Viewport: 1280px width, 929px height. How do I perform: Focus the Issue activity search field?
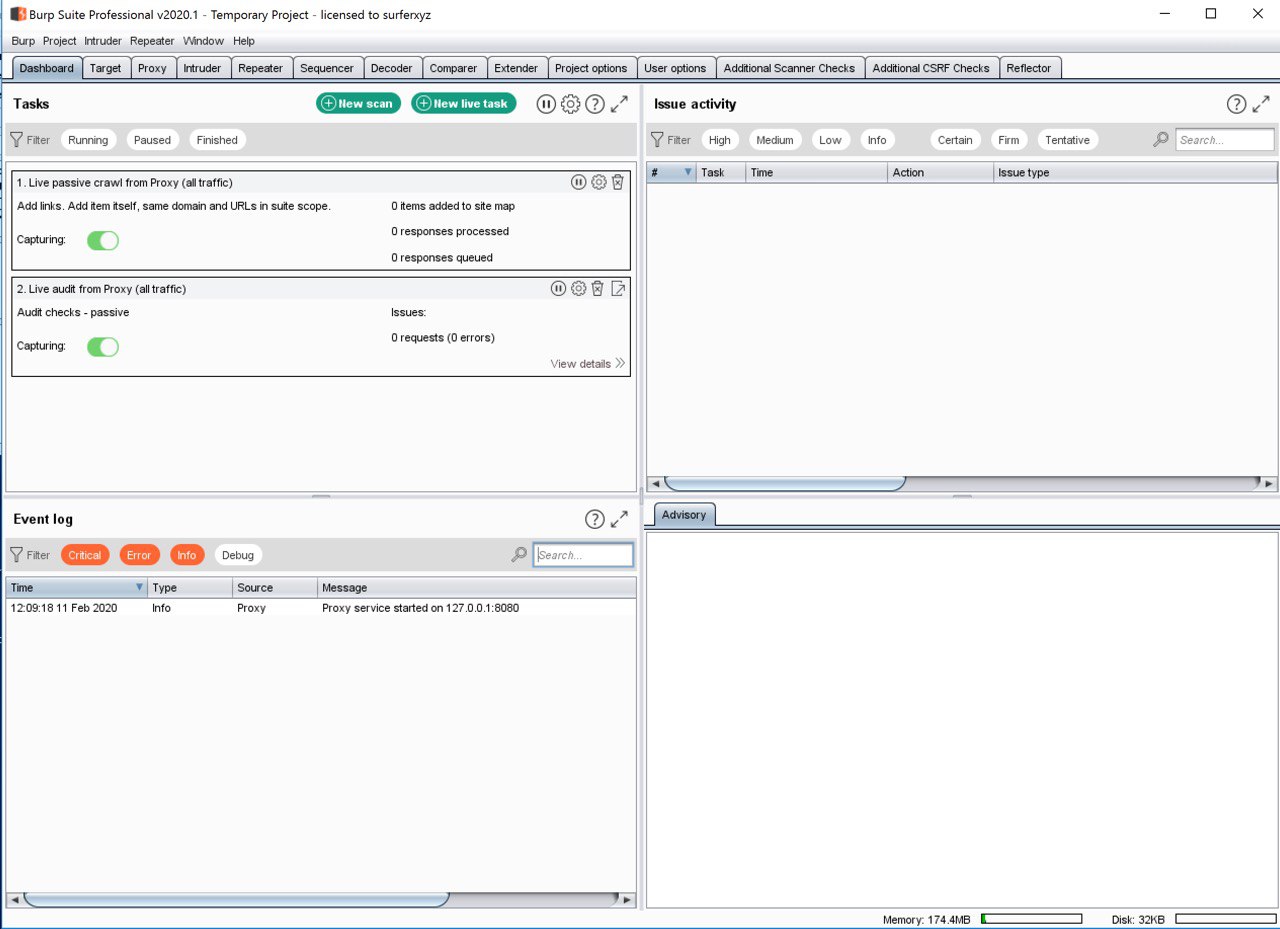1225,140
